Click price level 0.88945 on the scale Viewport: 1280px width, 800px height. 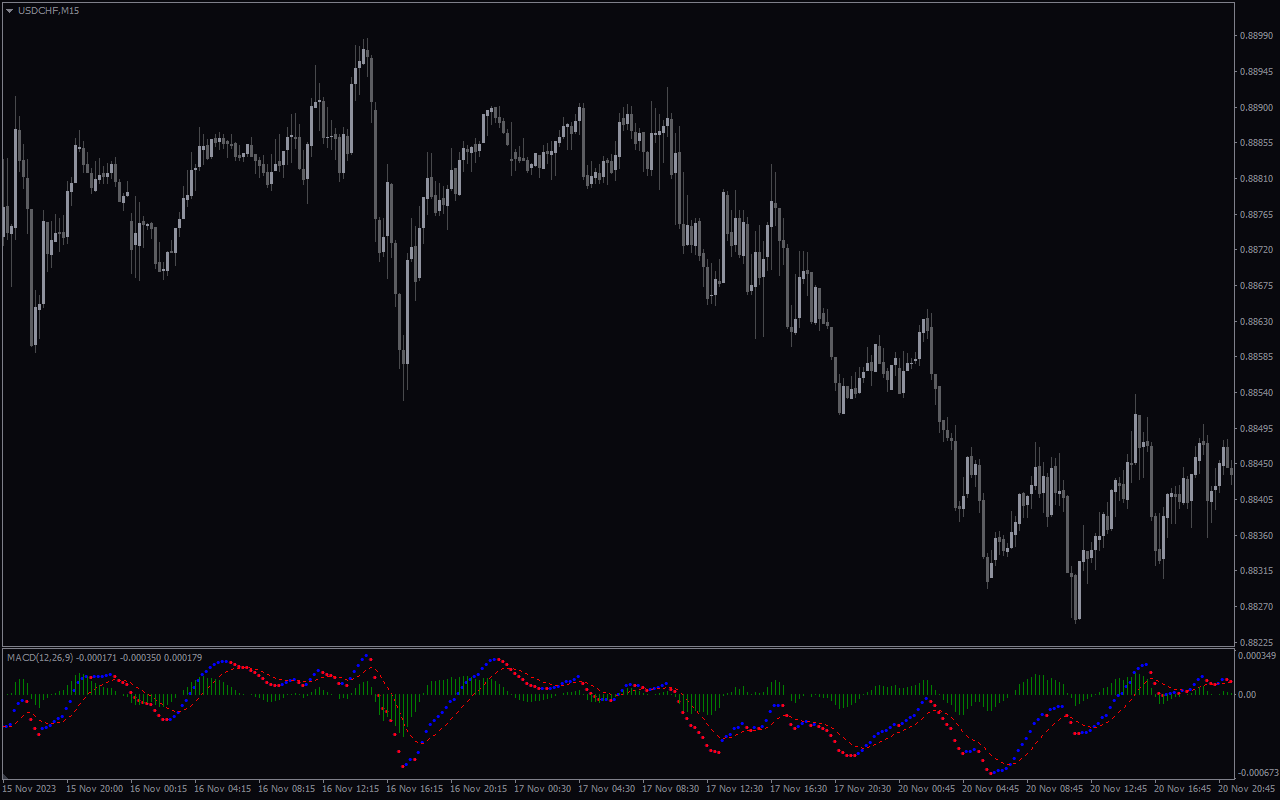1257,72
